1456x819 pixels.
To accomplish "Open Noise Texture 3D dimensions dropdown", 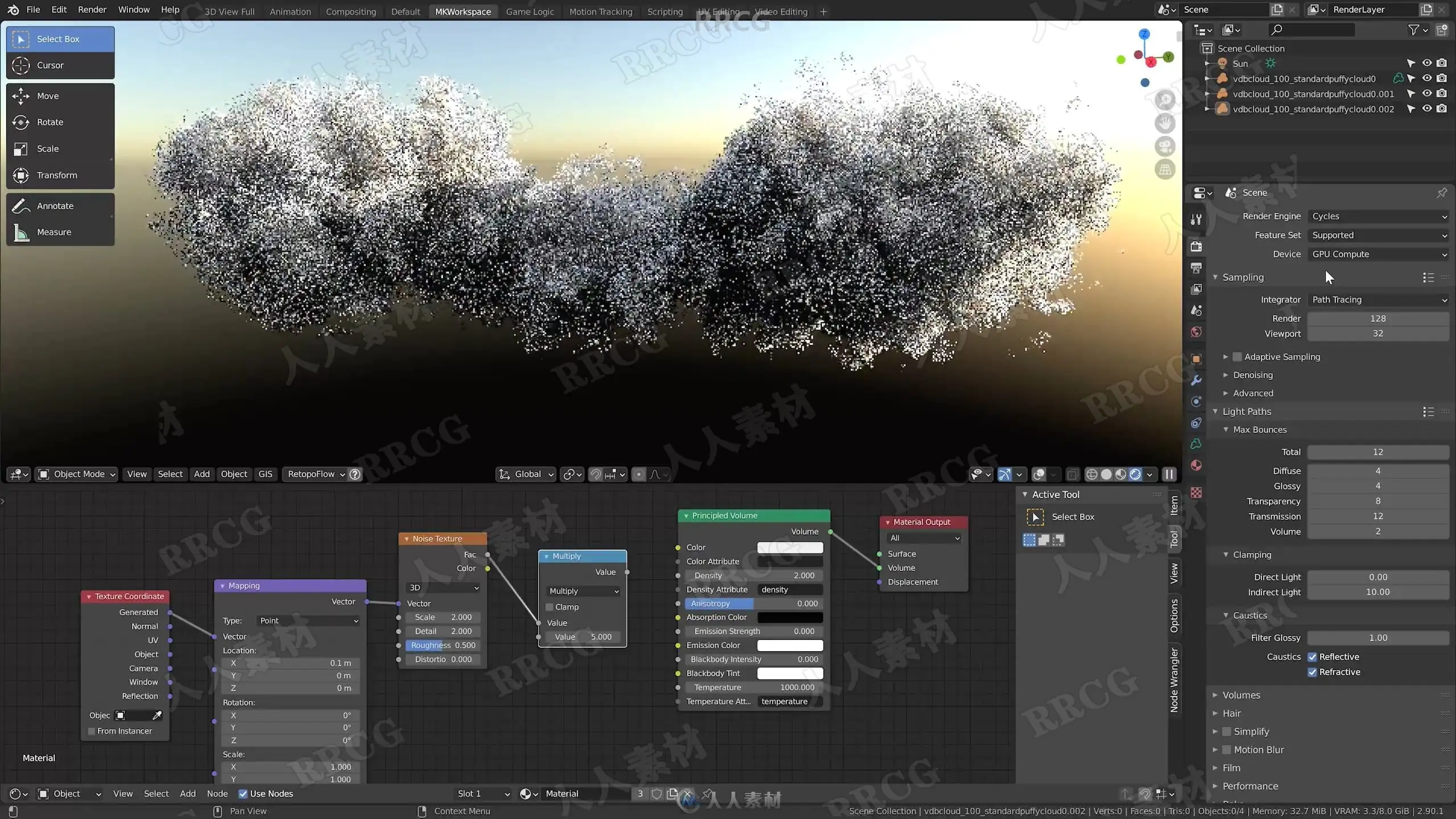I will 444,588.
